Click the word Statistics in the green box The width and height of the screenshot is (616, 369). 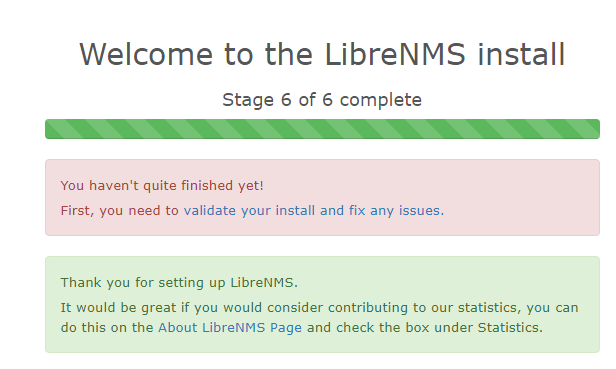[508, 328]
